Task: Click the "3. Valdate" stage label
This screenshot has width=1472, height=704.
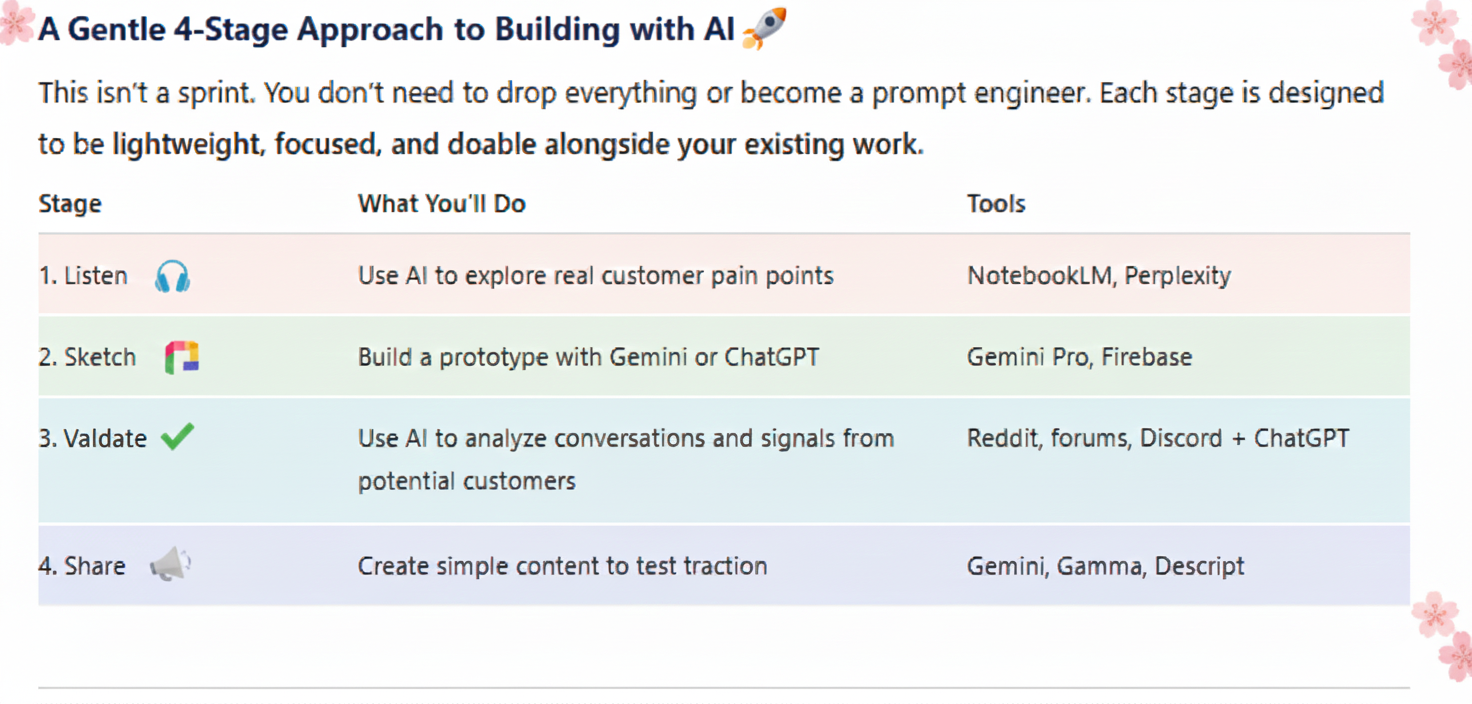Action: coord(92,438)
